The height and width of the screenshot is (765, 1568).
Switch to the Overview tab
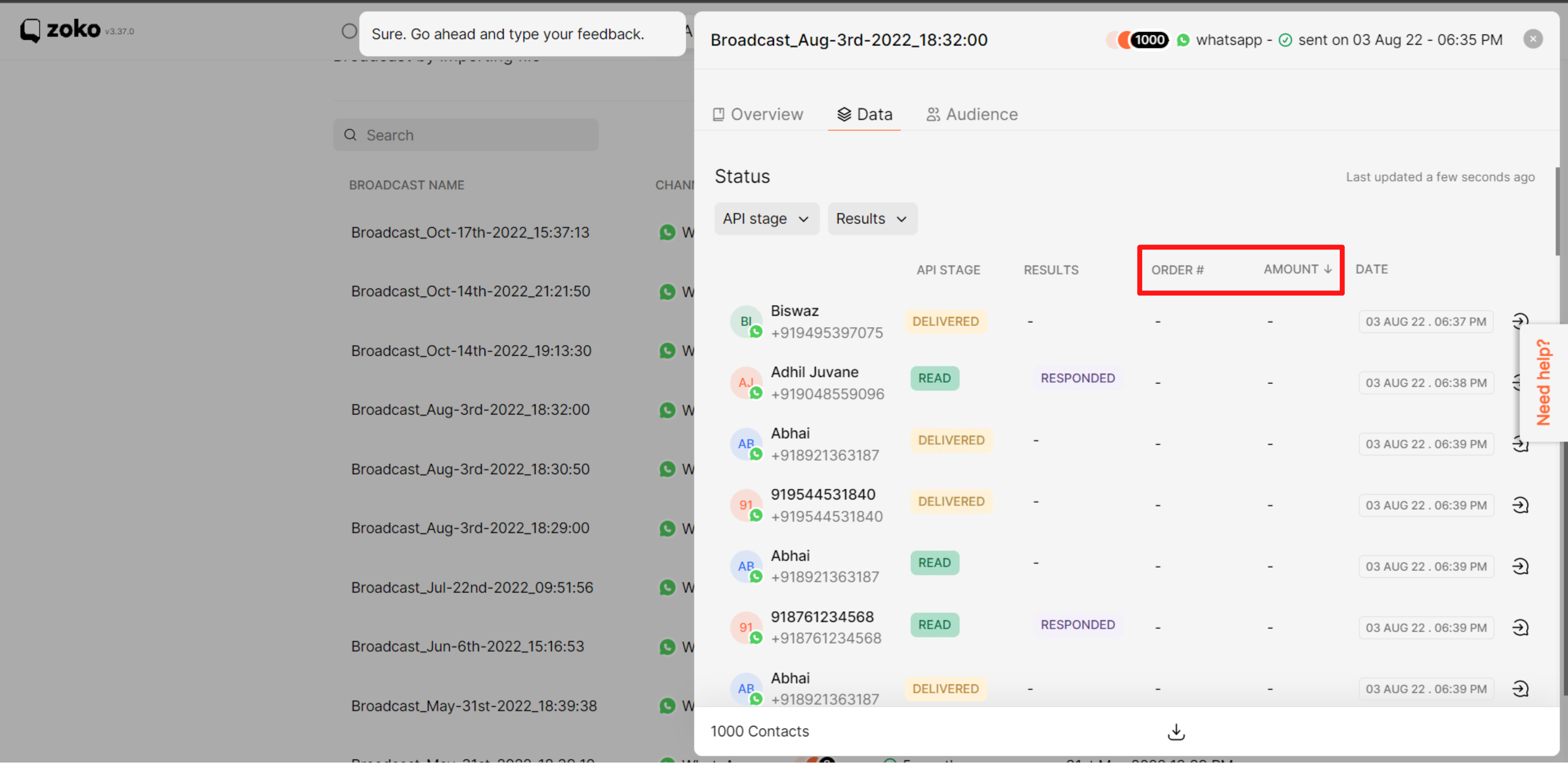coord(757,114)
